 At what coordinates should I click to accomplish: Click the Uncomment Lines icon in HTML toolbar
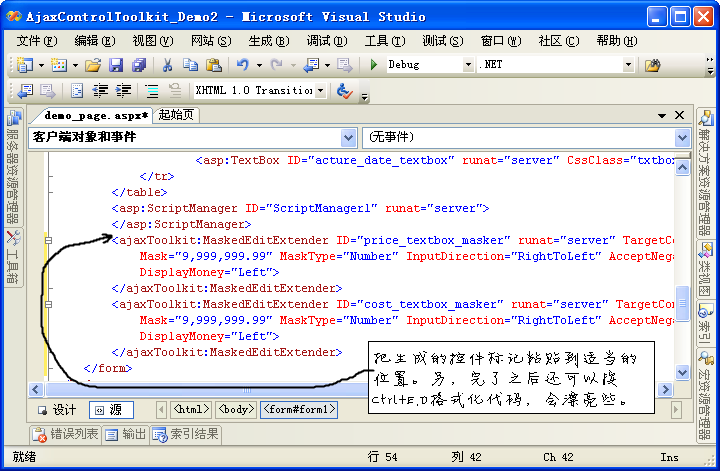pyautogui.click(x=175, y=91)
